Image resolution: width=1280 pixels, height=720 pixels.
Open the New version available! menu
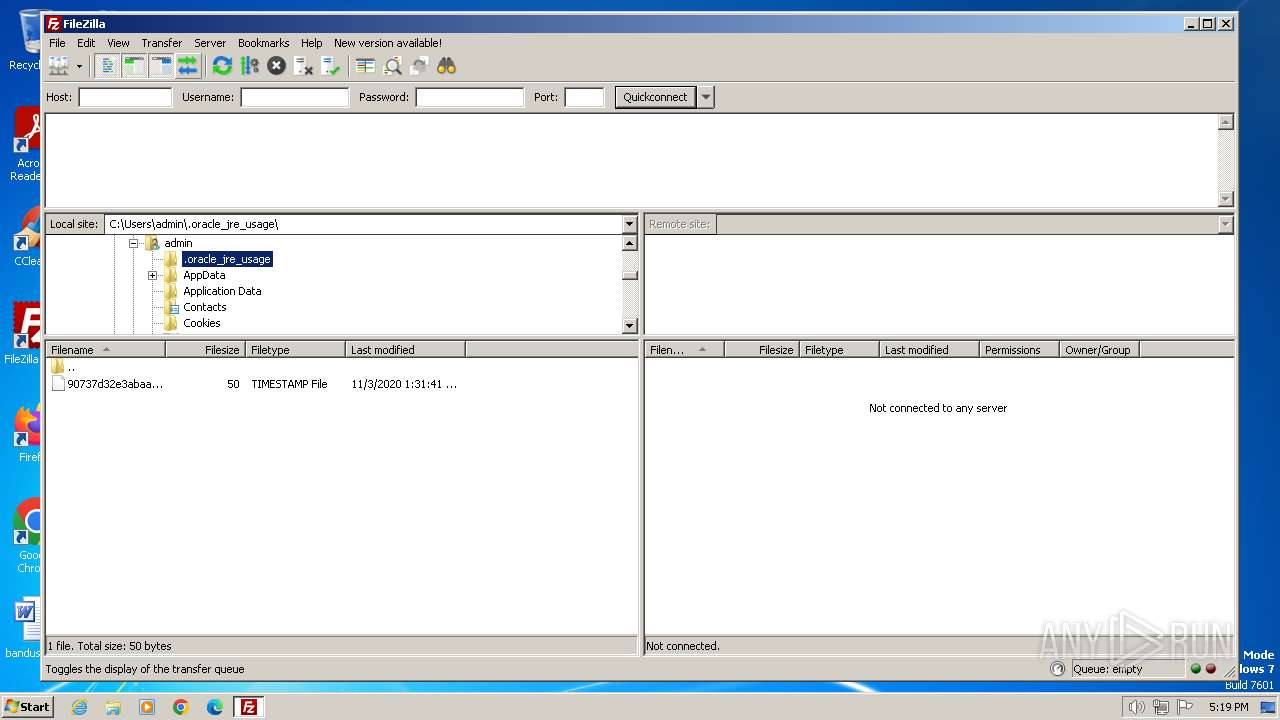click(388, 43)
